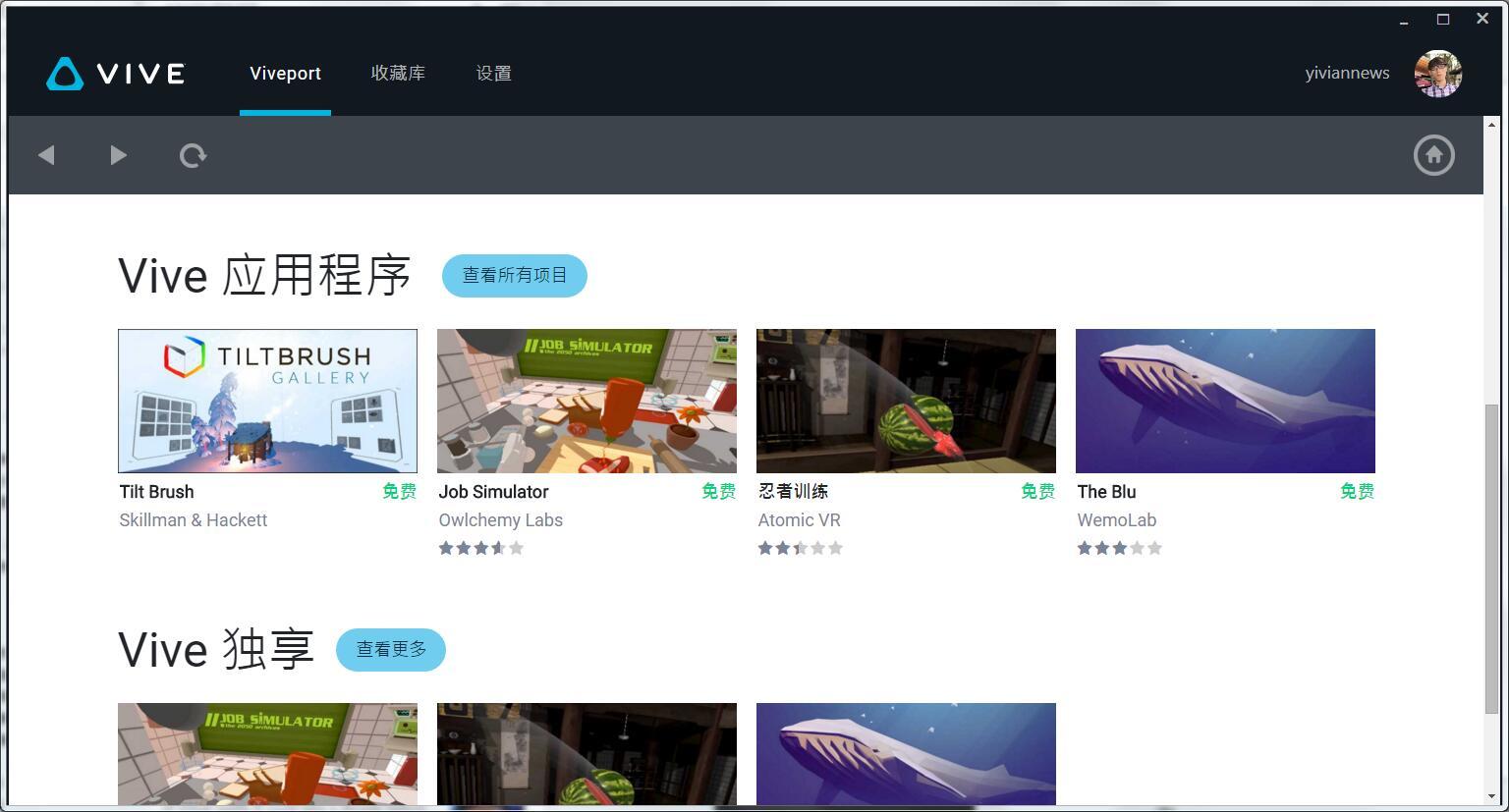Open whale thumbnail in Vive 独享

(x=906, y=754)
